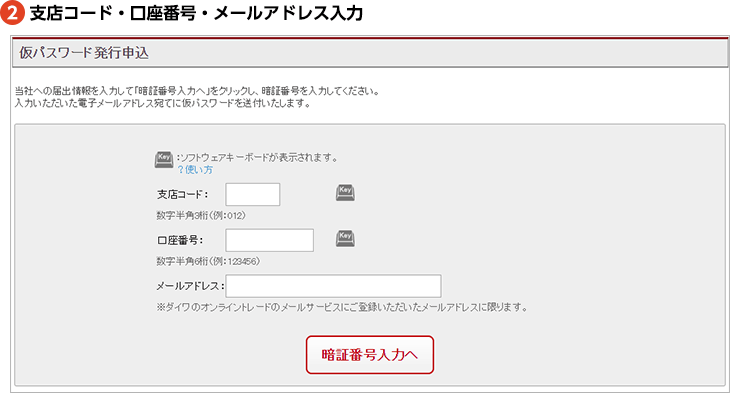Open the ?使い方 help link
Screen dimensions: 740x393
(x=195, y=169)
